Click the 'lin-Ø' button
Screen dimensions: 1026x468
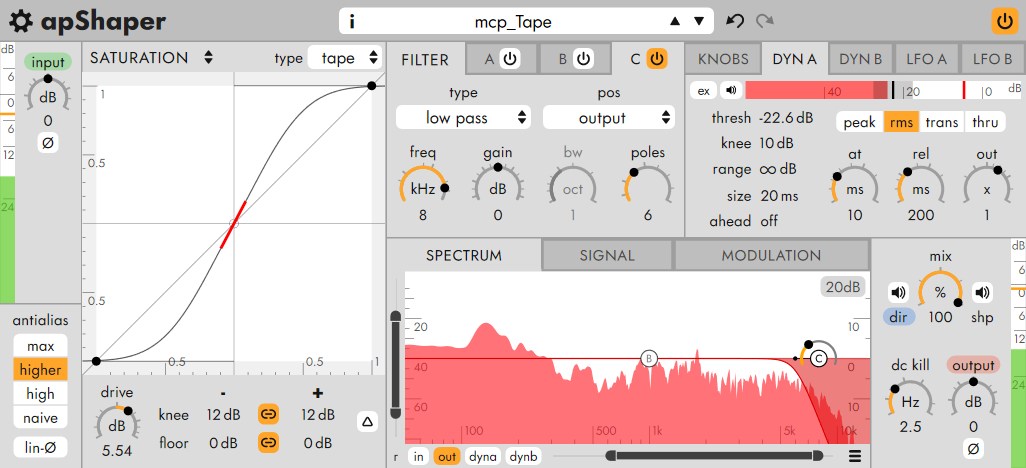pos(41,447)
